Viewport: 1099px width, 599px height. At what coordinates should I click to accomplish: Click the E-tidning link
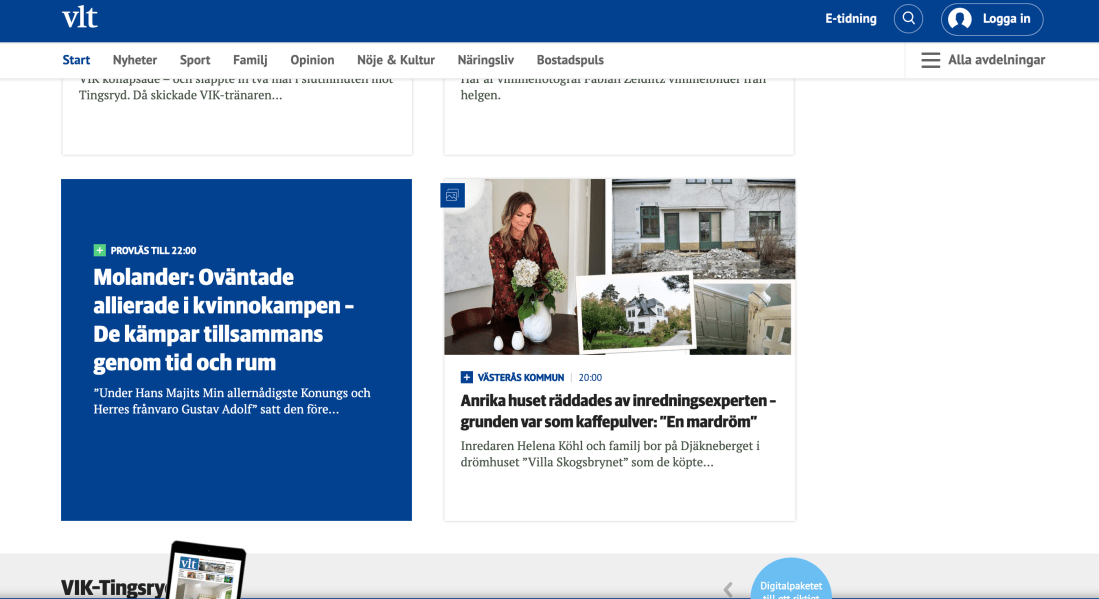(x=850, y=19)
